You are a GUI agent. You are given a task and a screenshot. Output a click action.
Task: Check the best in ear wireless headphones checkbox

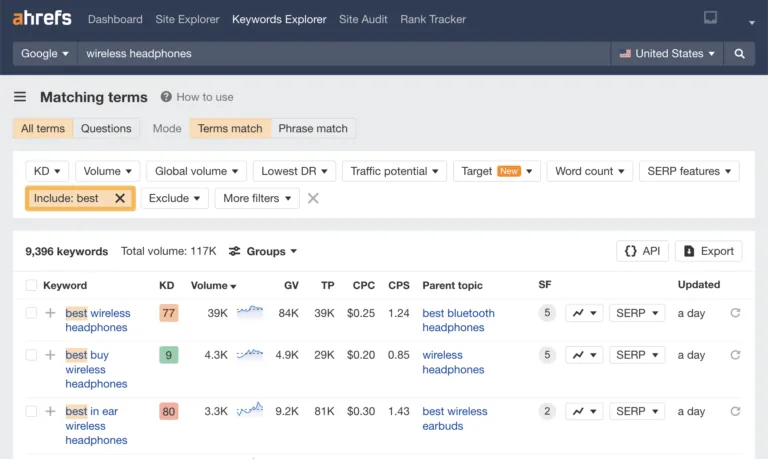[31, 411]
